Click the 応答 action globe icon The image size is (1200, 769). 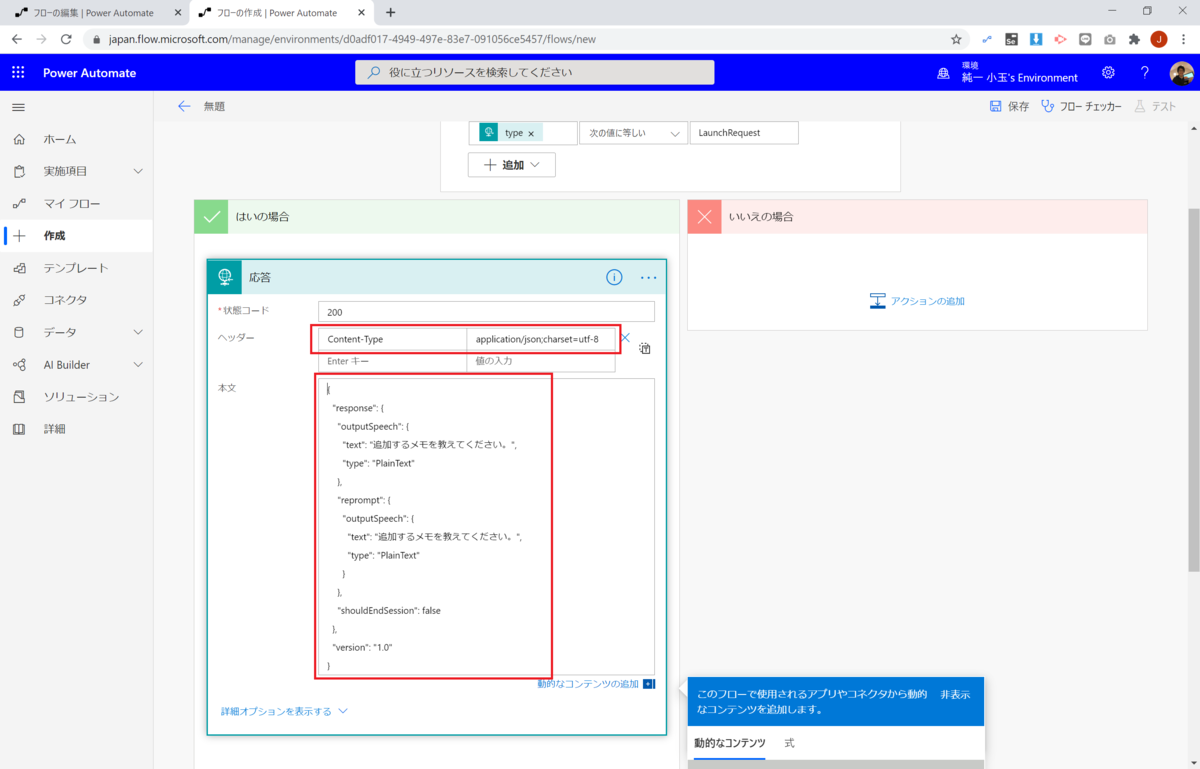point(225,277)
